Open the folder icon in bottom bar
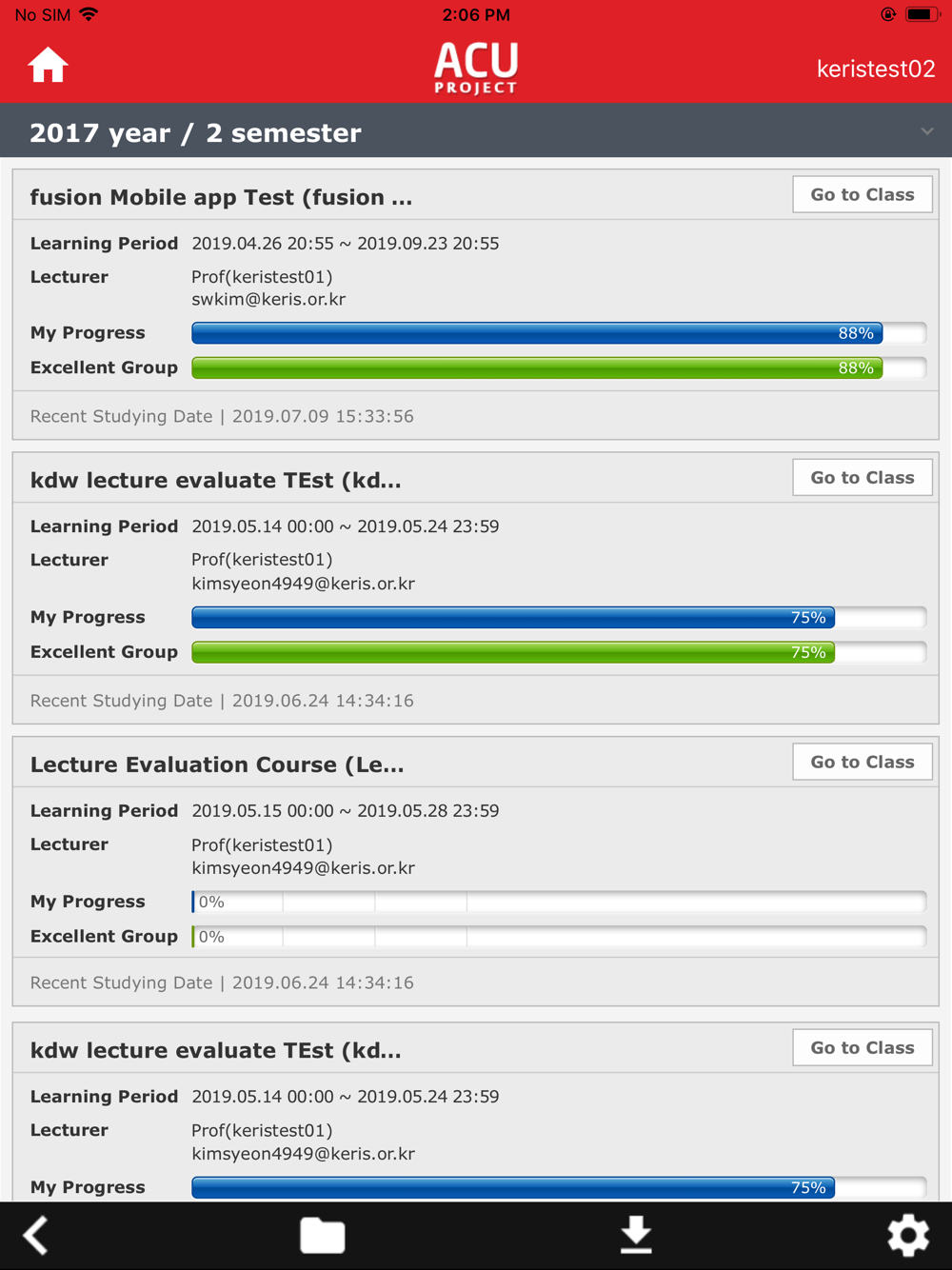This screenshot has height=1270, width=952. click(x=323, y=1236)
